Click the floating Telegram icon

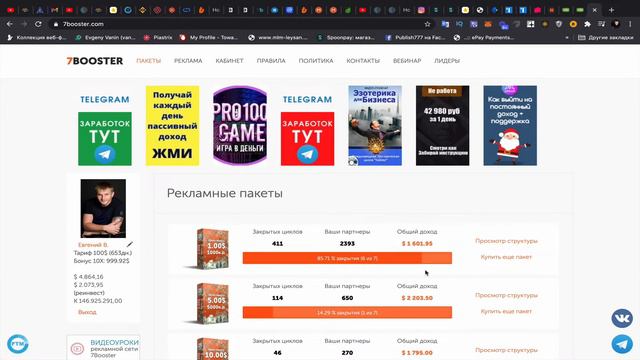[622, 344]
